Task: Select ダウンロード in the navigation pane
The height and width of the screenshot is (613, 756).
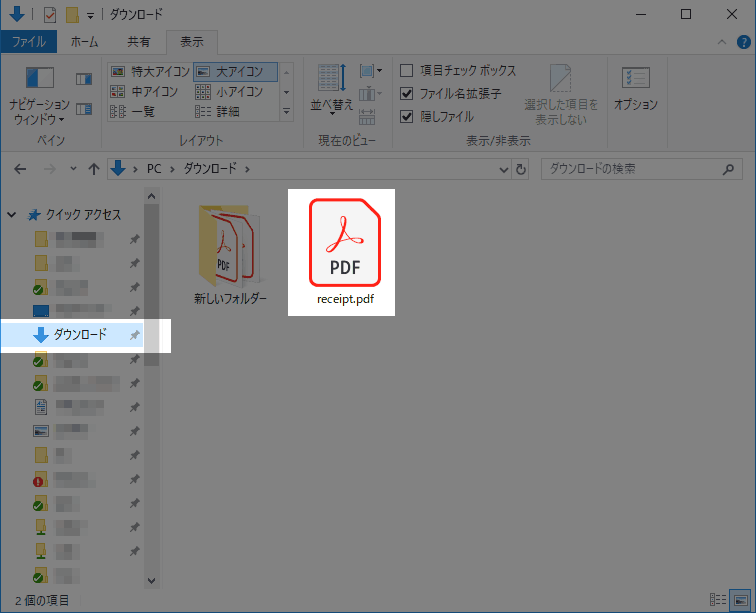Action: [72, 334]
